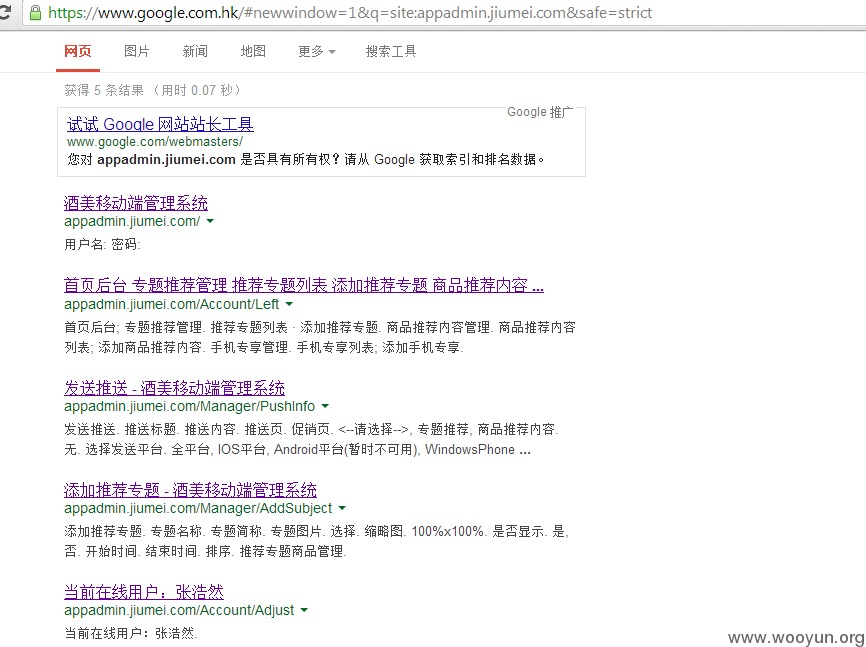Click the www.google.com/webmasters/ URL text
The height and width of the screenshot is (647, 866).
click(155, 141)
